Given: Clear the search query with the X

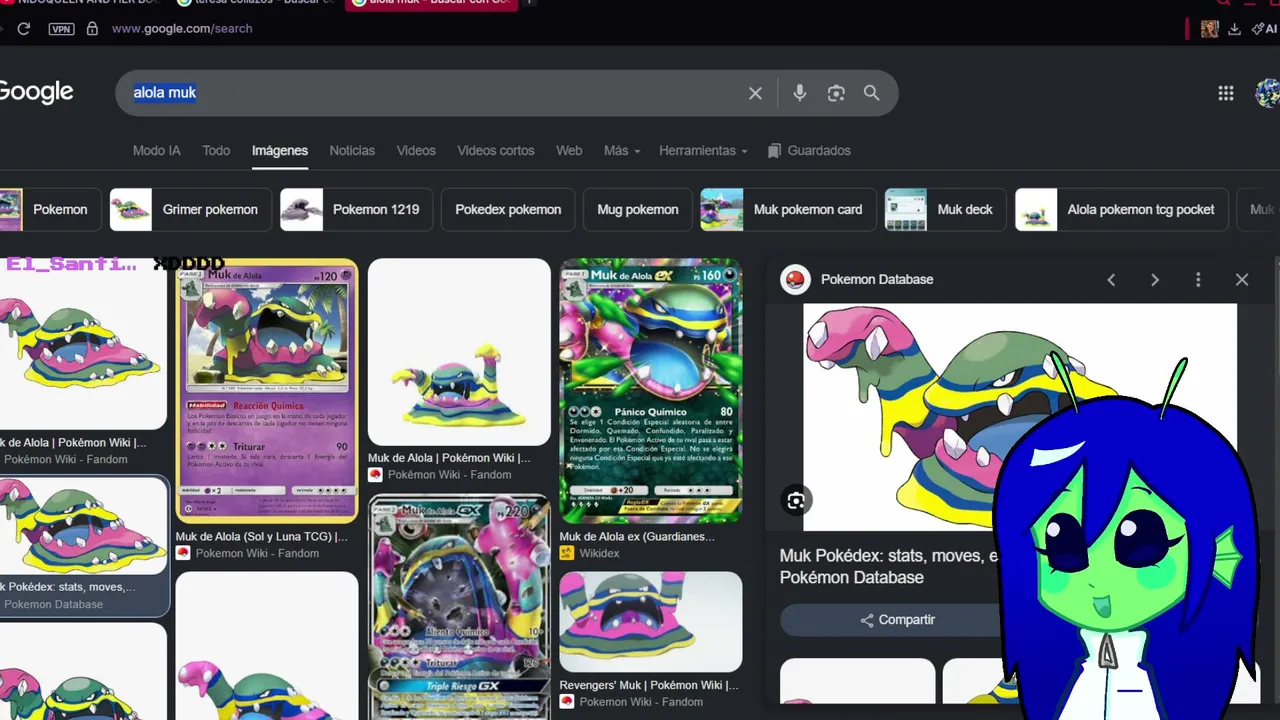Looking at the screenshot, I should click(755, 93).
